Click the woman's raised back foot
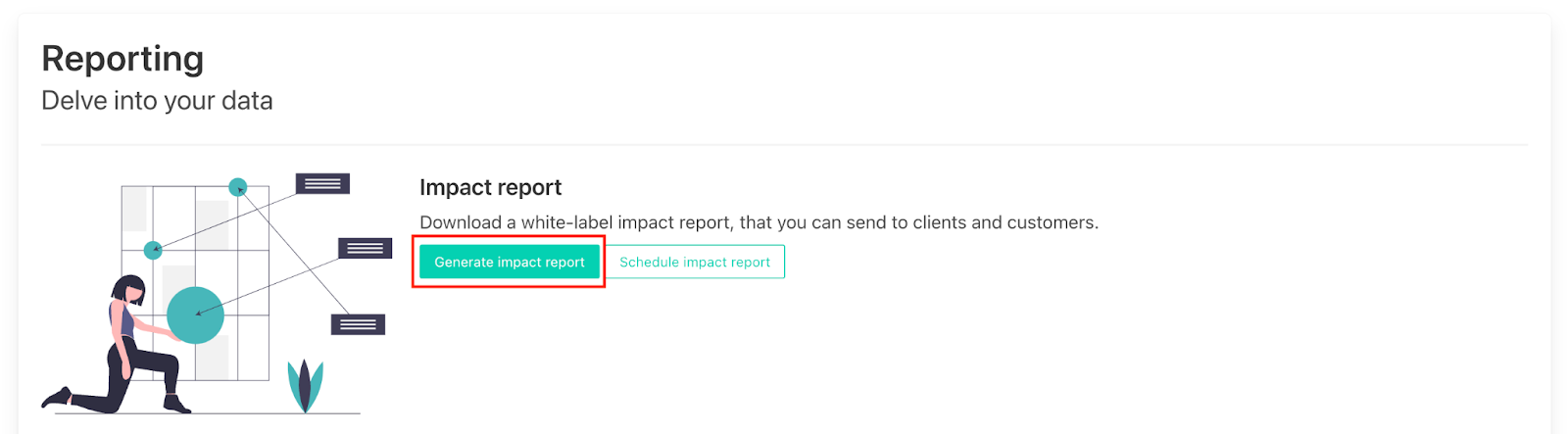Screen dimensions: 1568x434 pyautogui.click(x=57, y=397)
